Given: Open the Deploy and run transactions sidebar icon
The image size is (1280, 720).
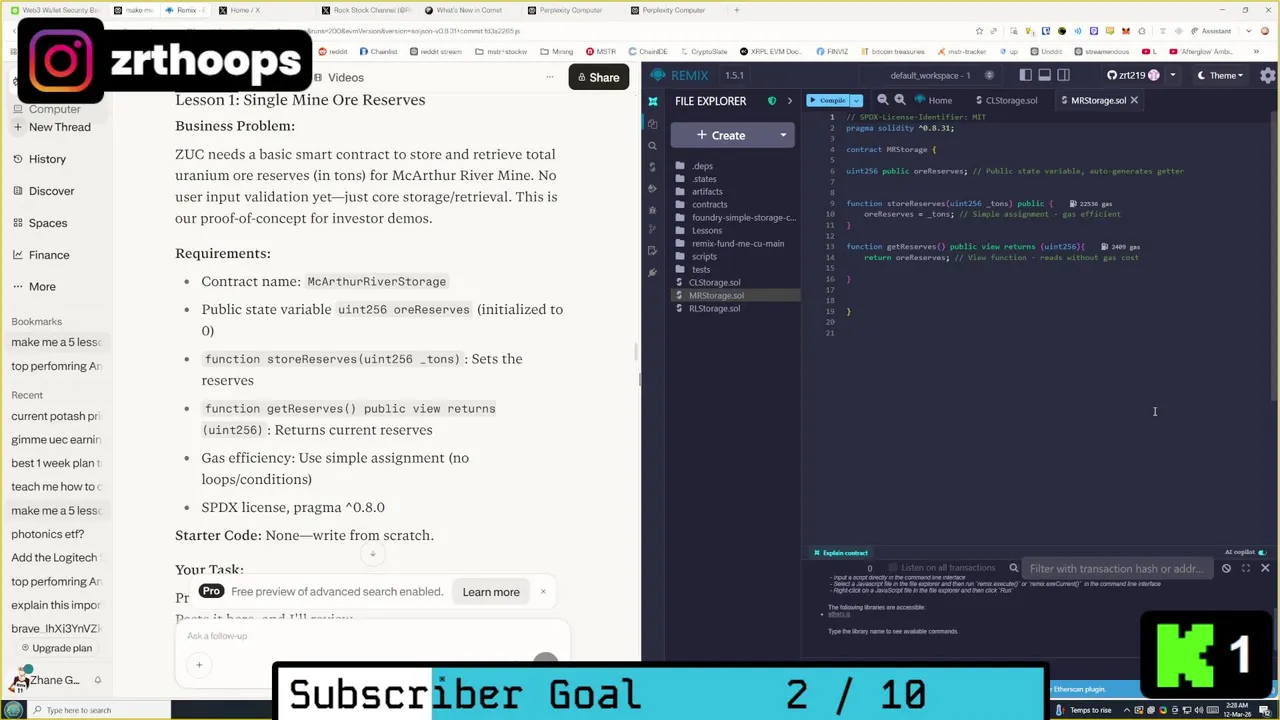Looking at the screenshot, I should 653,188.
